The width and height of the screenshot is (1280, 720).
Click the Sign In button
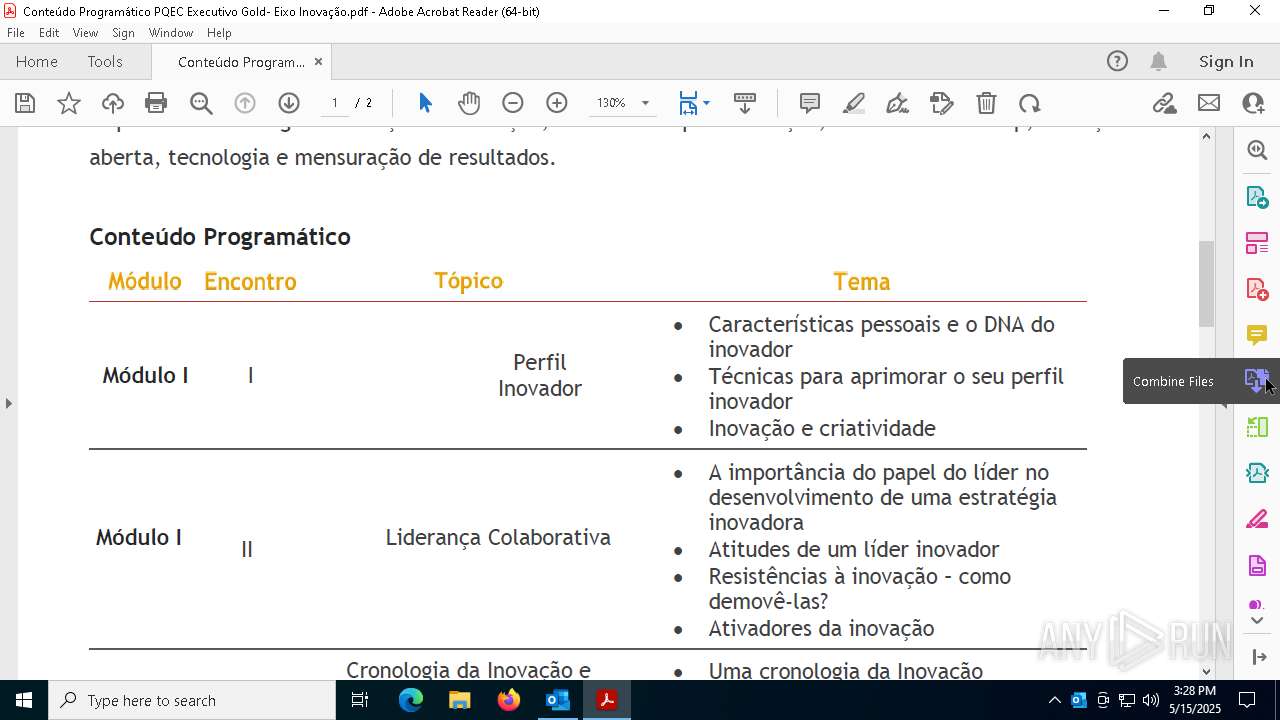1226,62
